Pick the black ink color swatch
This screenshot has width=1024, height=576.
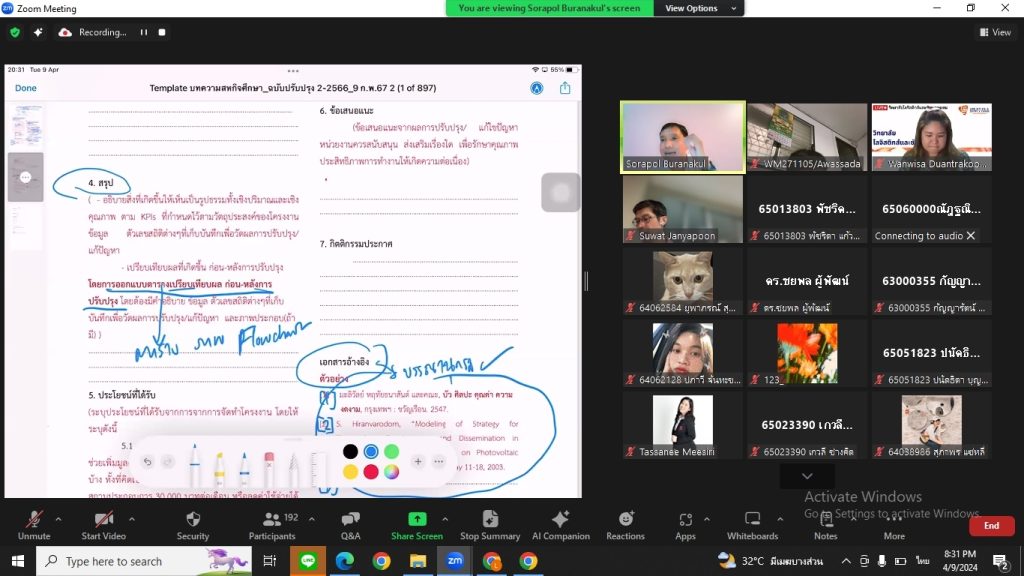(x=350, y=451)
